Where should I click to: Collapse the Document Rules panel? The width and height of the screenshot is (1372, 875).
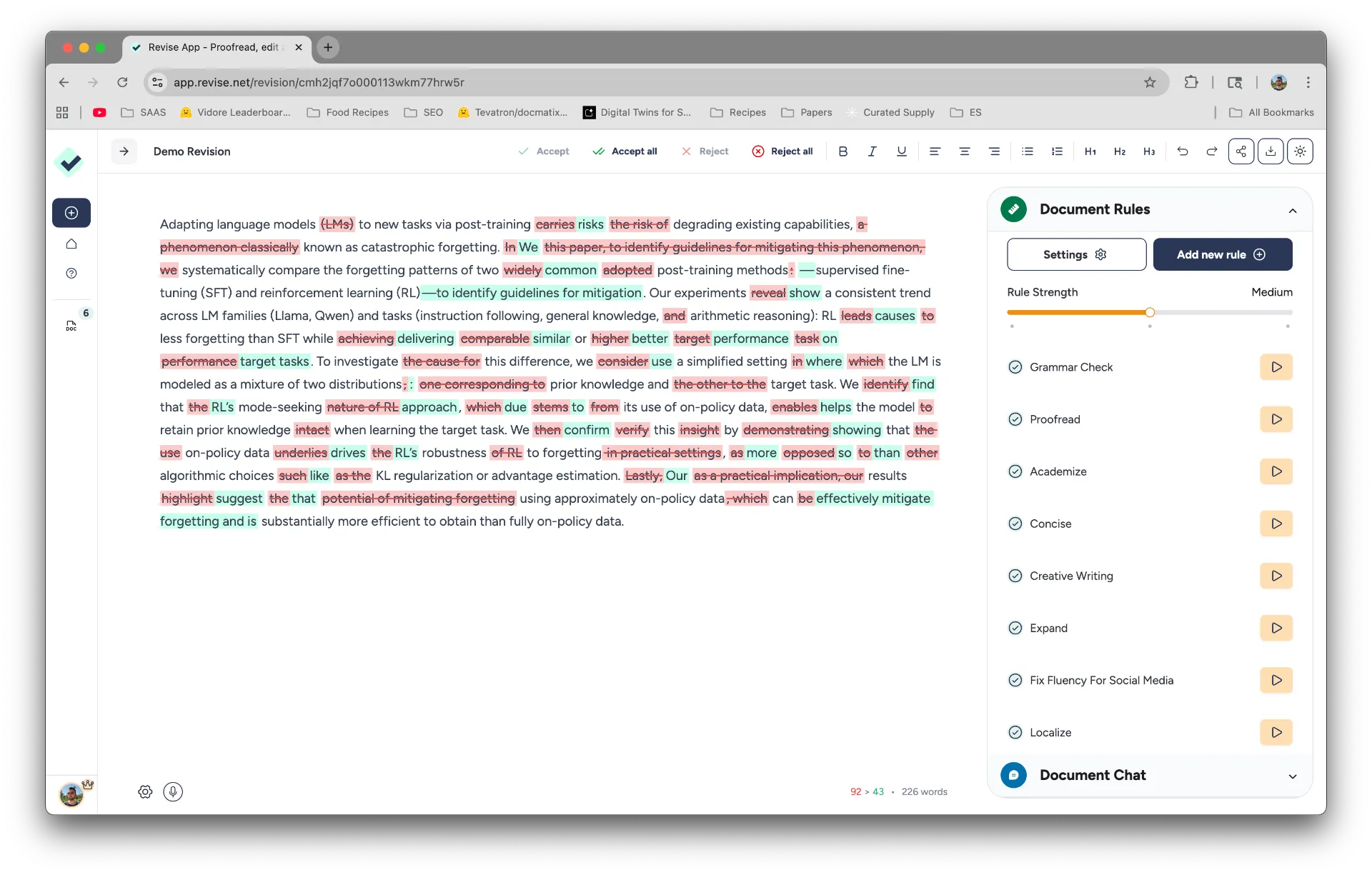point(1292,210)
